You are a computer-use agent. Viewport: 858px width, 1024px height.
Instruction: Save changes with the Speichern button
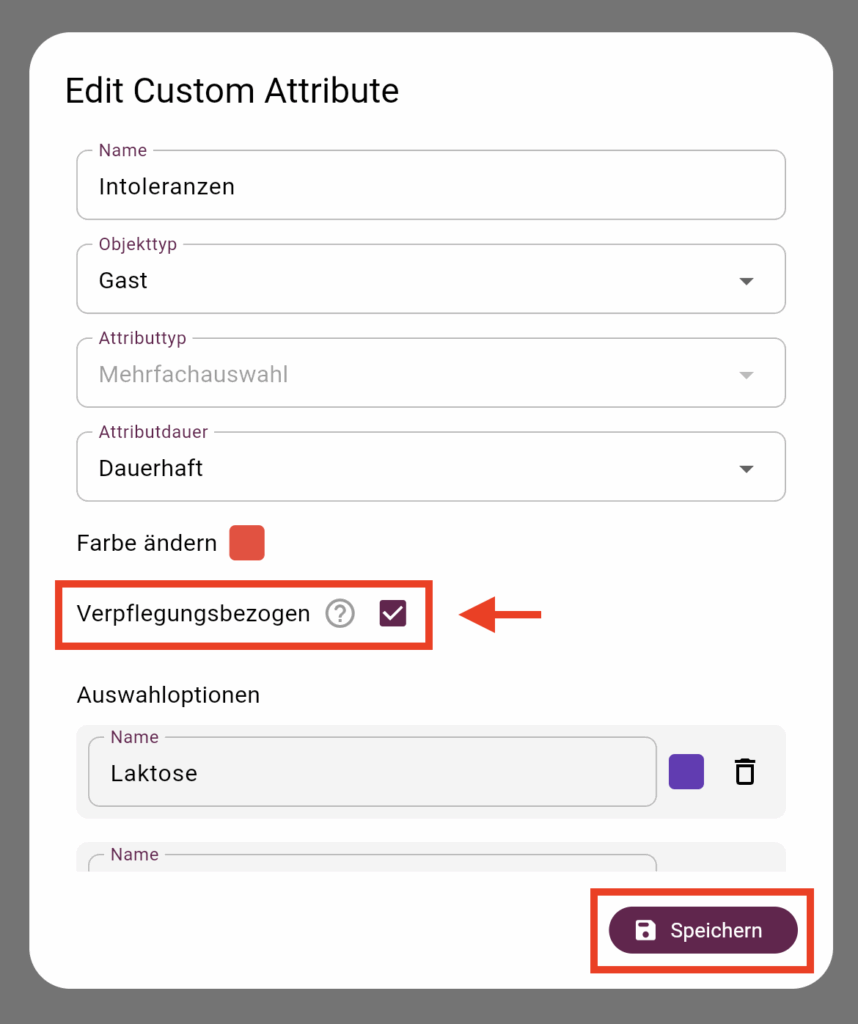coord(703,930)
